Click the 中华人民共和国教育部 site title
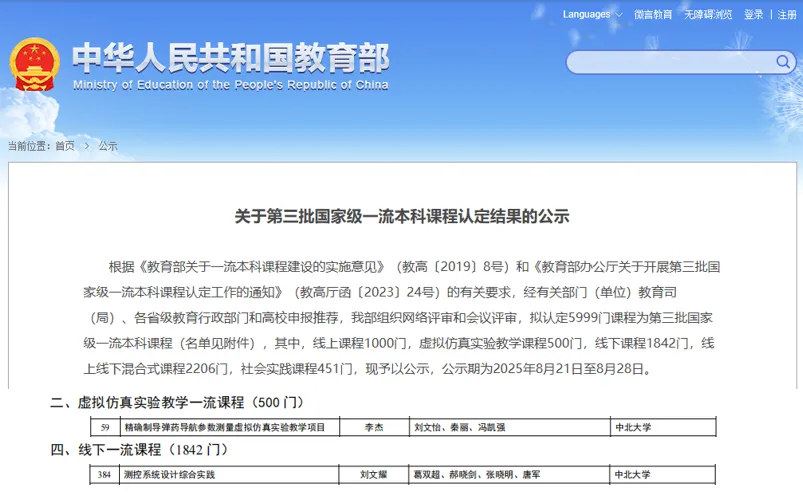The height and width of the screenshot is (494, 803). point(230,57)
